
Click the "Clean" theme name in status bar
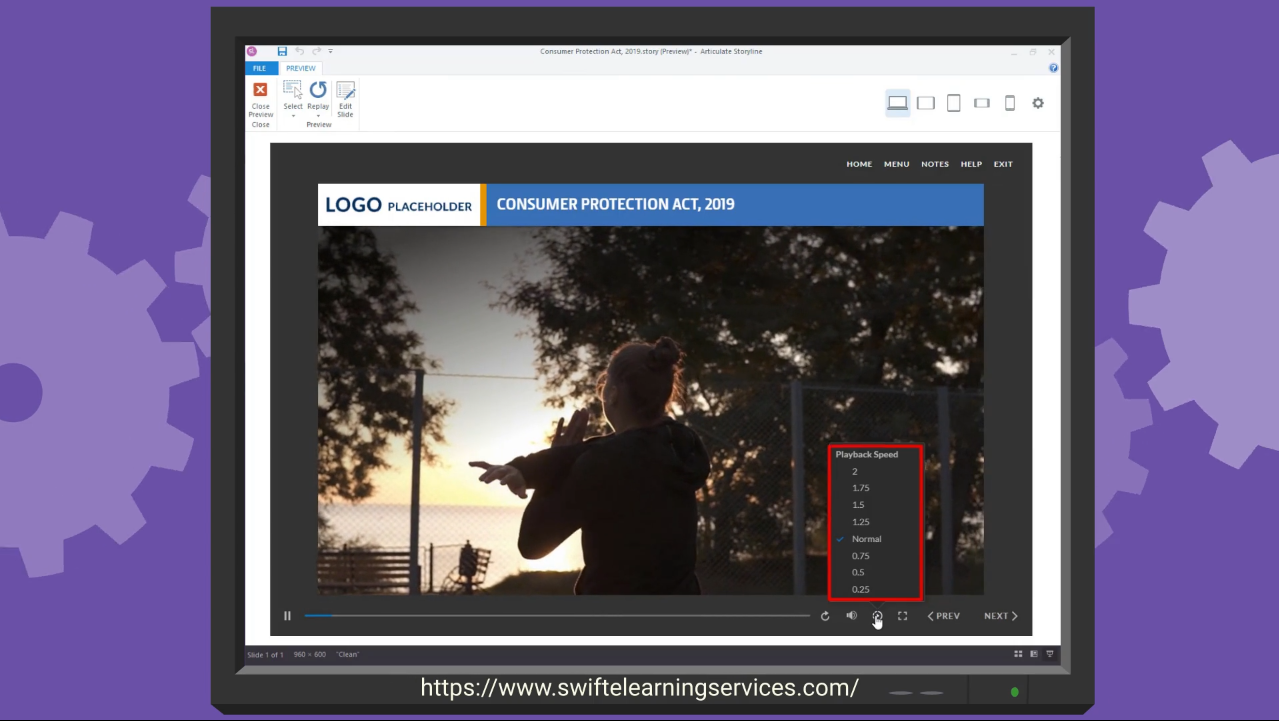point(348,655)
